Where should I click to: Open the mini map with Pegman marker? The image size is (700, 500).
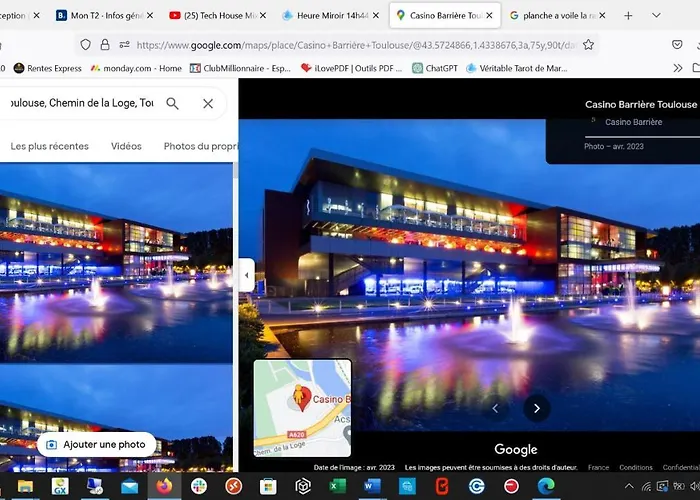[302, 408]
